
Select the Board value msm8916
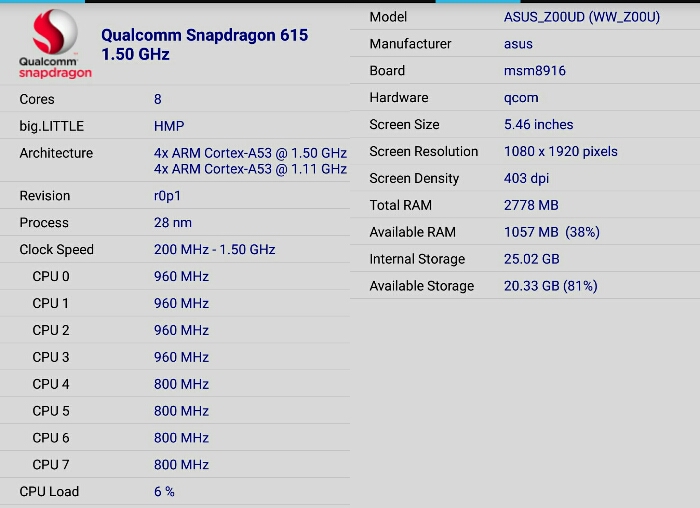coord(535,71)
